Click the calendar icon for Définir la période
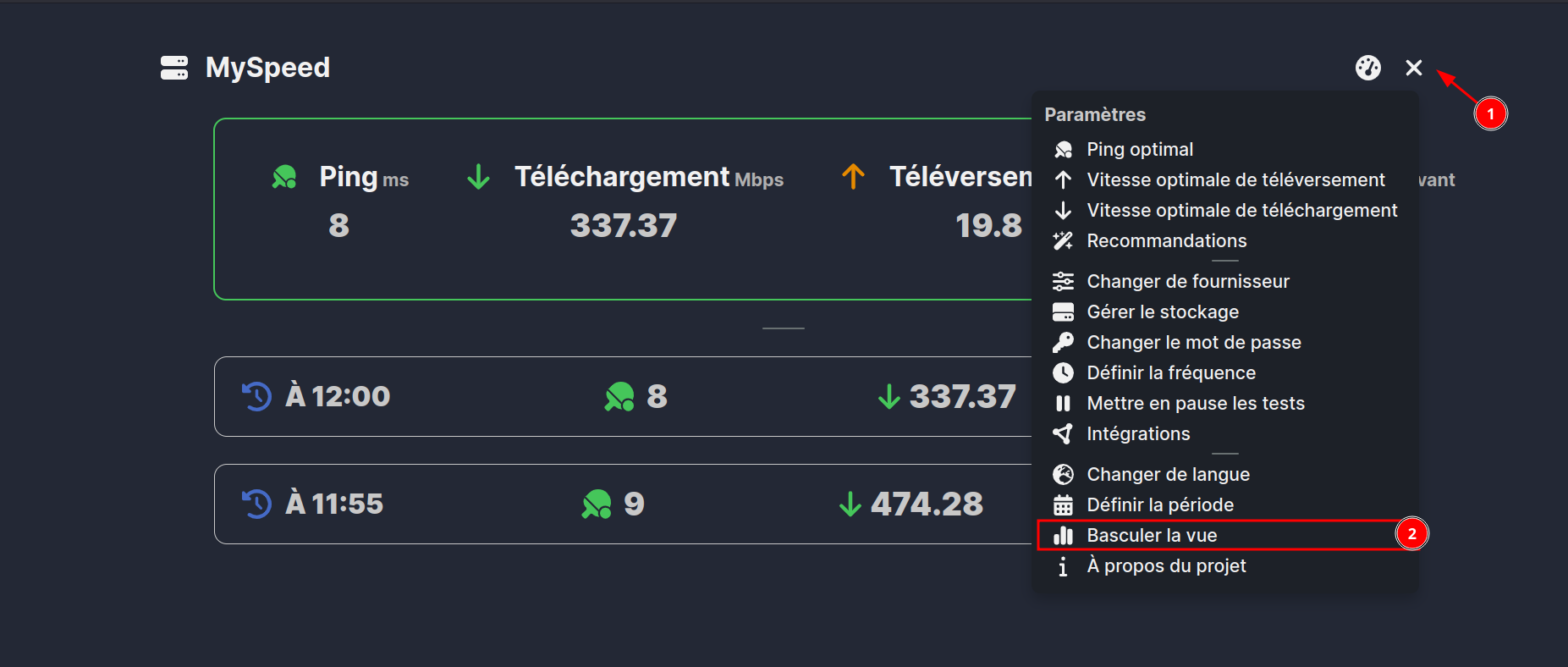Image resolution: width=1568 pixels, height=667 pixels. (1063, 505)
